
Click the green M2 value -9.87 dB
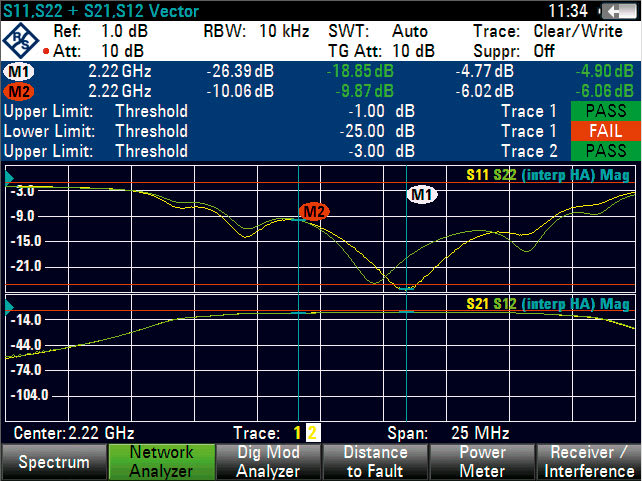coord(364,91)
